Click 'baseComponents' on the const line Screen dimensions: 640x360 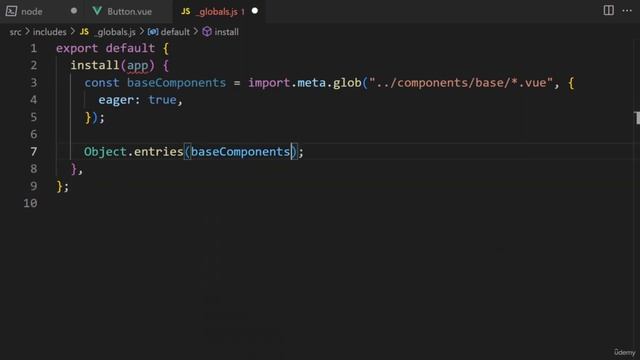(176, 83)
